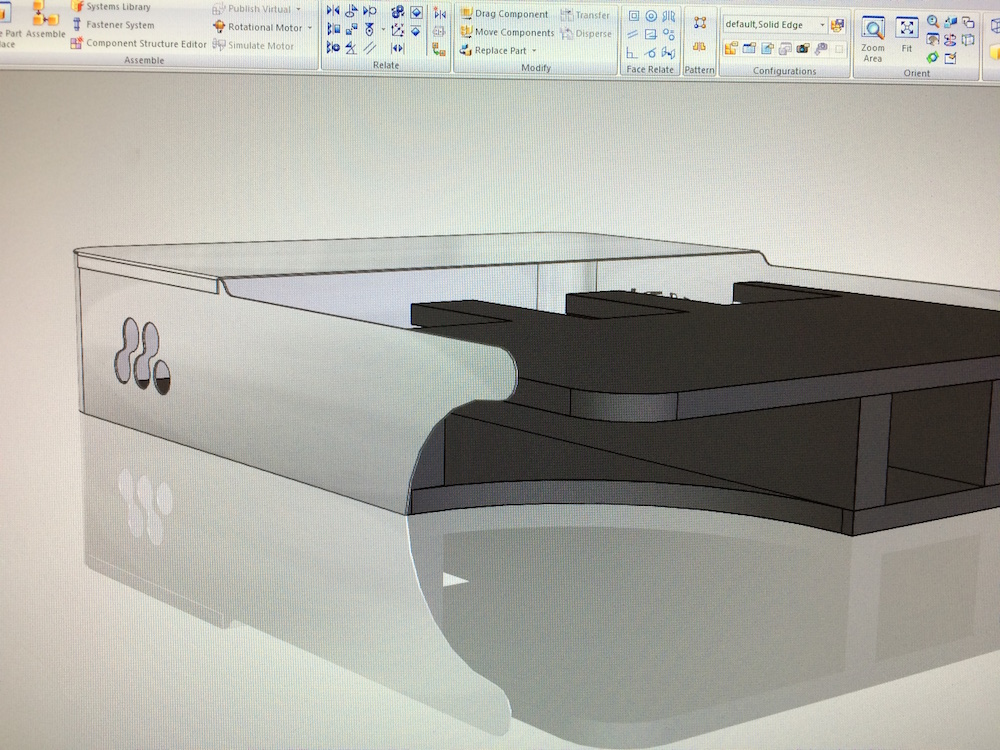
Task: Select the Match Coordinate Systems icon
Action: coord(397,30)
